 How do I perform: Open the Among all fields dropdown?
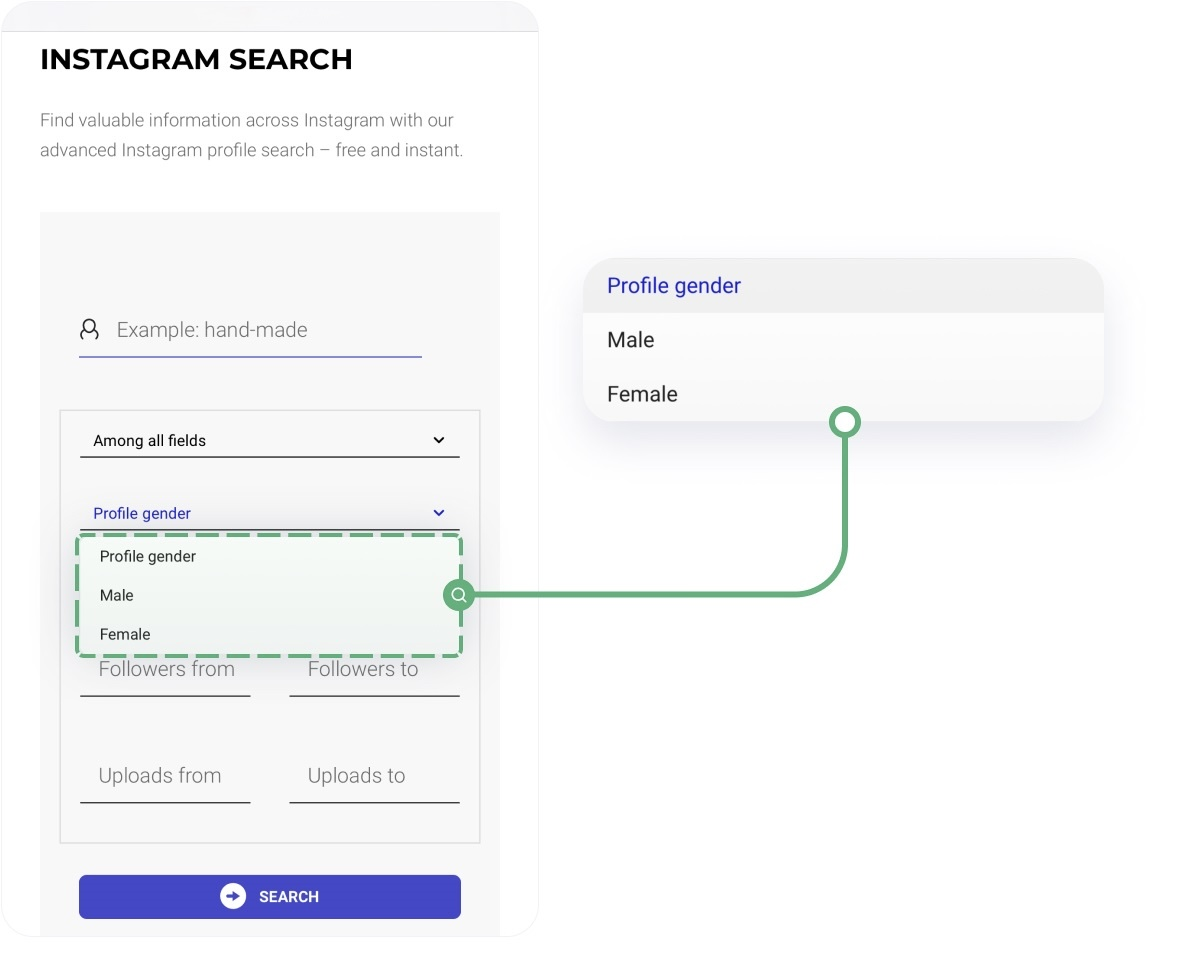[x=270, y=440]
